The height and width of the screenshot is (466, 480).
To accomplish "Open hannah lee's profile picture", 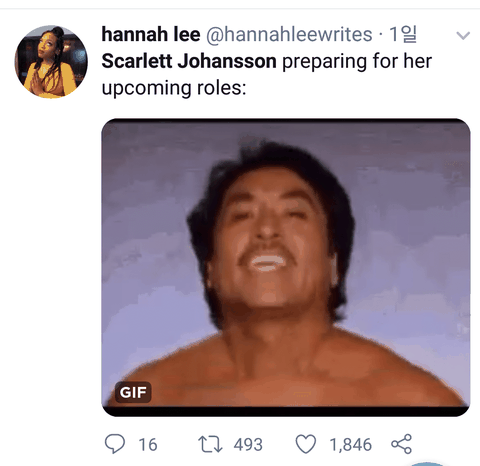I will pyautogui.click(x=51, y=62).
